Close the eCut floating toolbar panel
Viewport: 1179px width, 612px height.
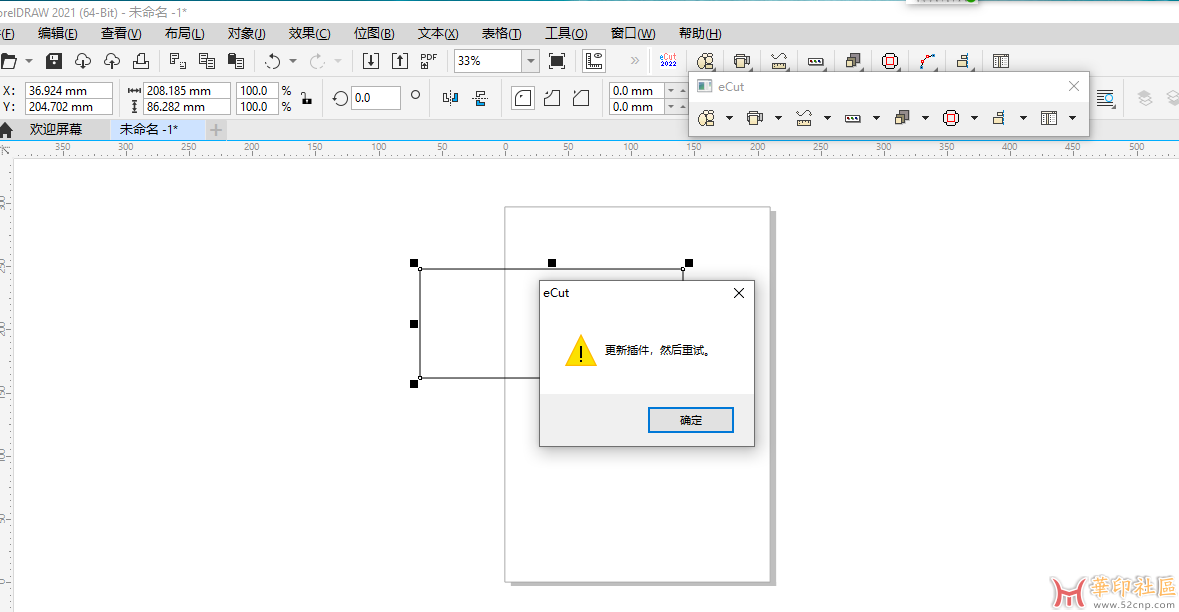(1074, 86)
